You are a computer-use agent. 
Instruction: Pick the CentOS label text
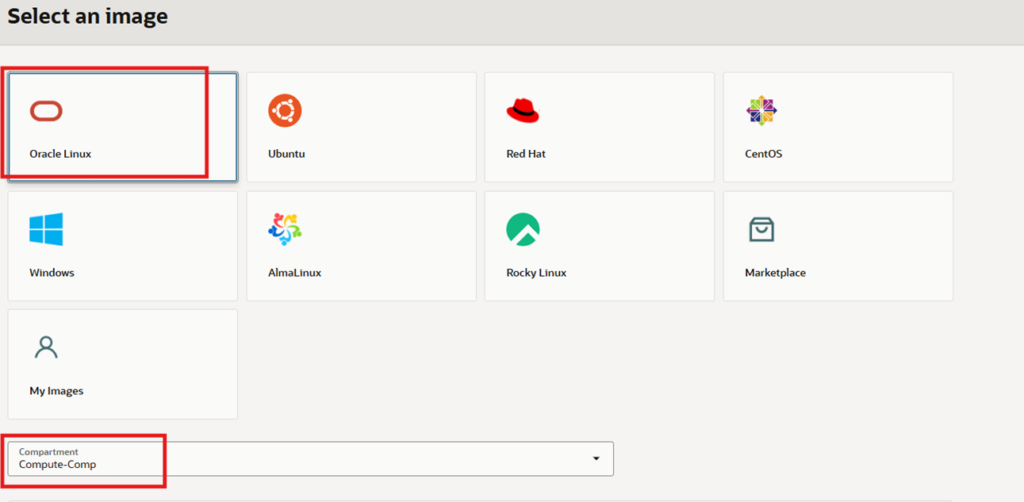[763, 154]
